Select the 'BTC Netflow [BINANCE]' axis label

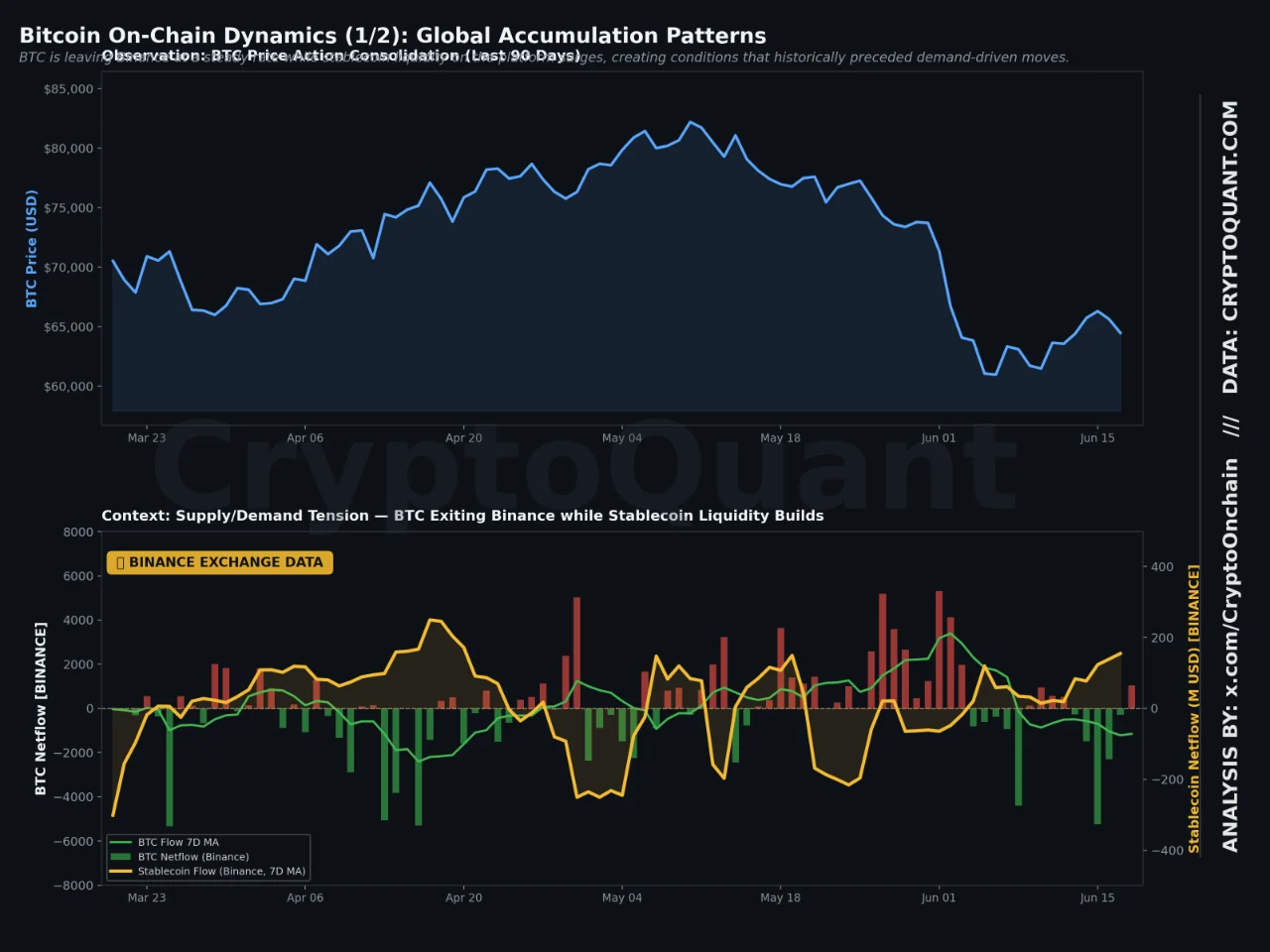tap(41, 709)
